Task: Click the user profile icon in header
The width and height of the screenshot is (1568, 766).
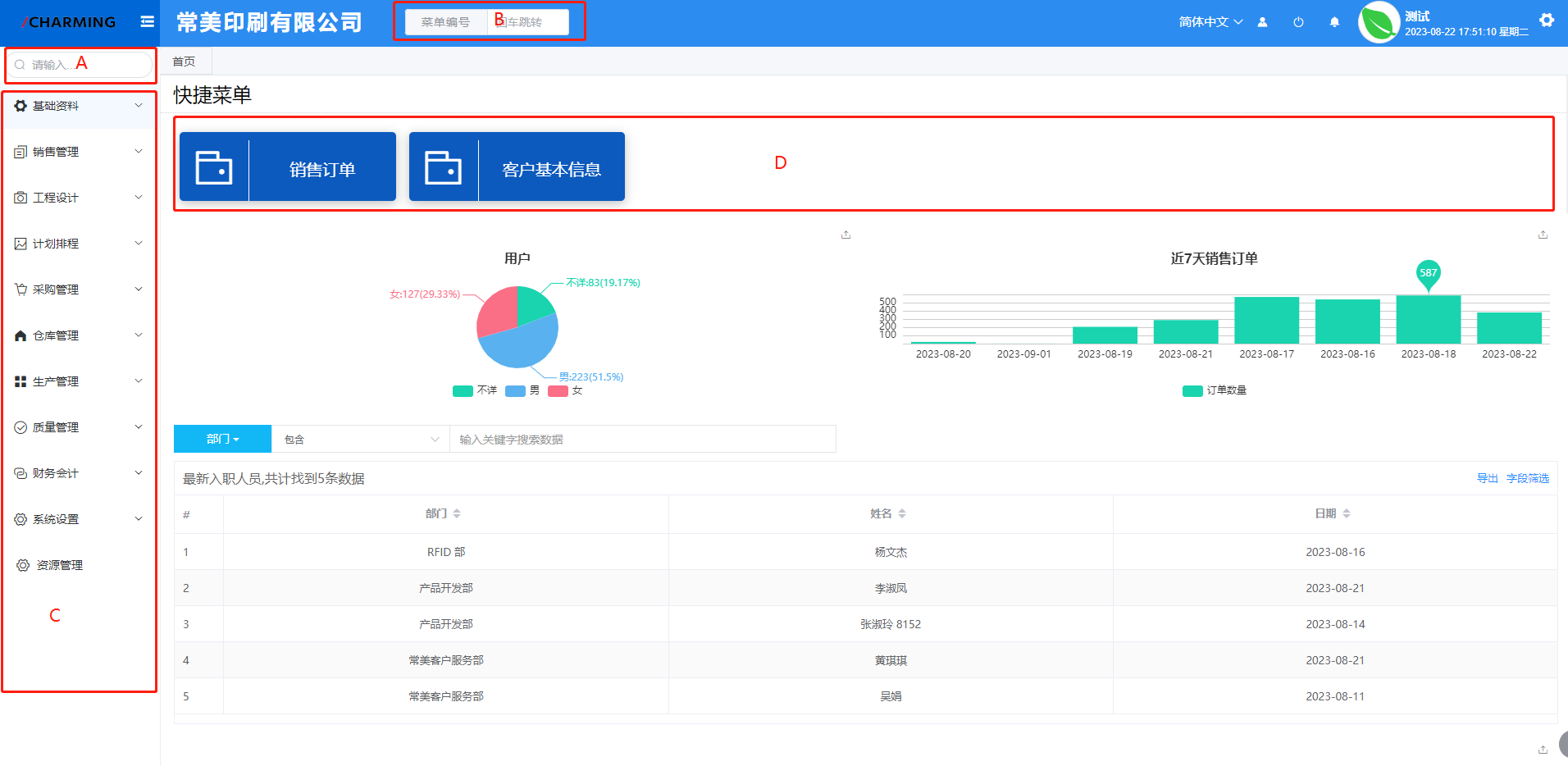Action: 1262,22
